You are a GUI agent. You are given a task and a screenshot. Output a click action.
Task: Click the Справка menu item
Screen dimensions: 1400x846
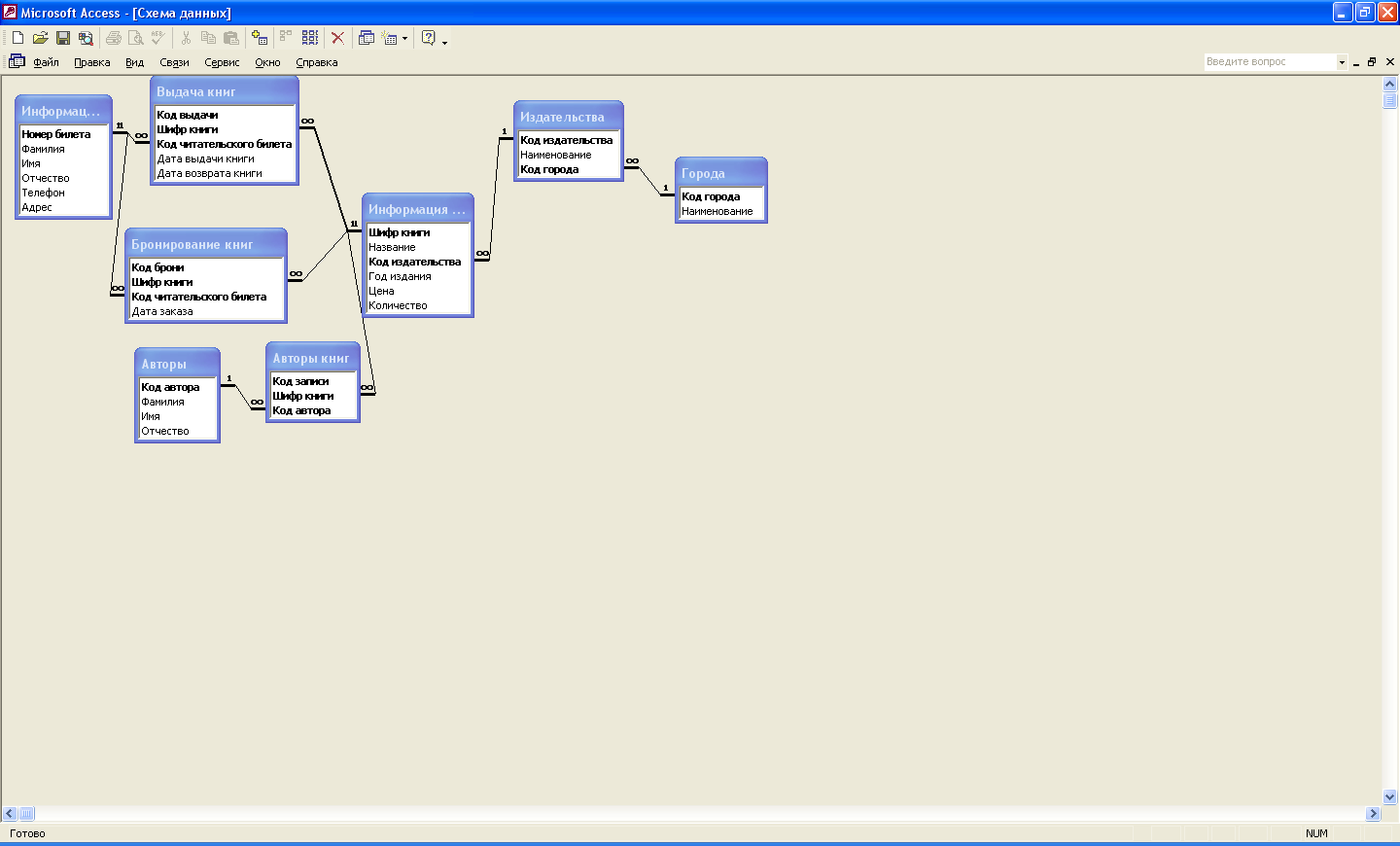click(317, 62)
